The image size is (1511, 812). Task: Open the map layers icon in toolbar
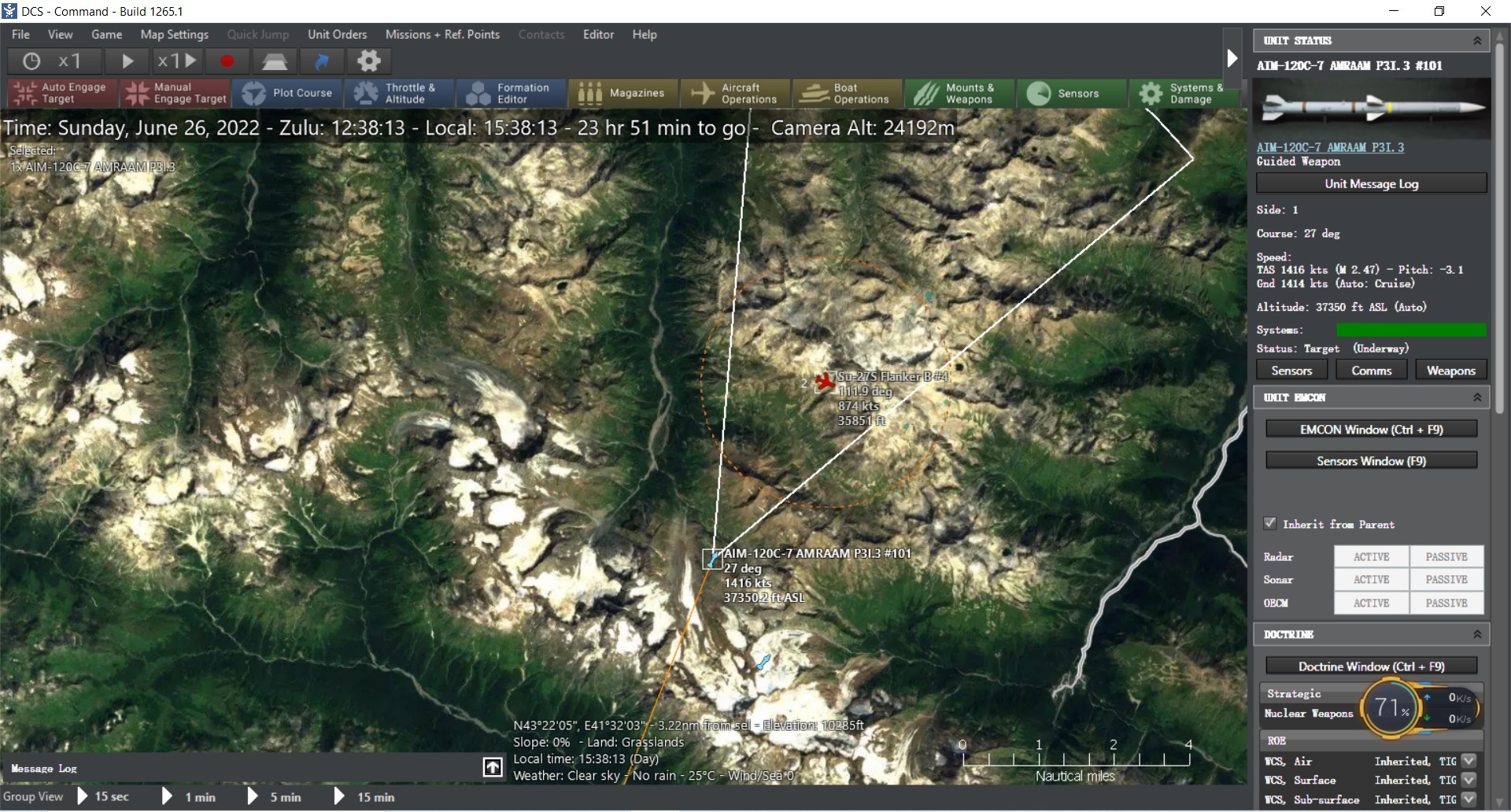(275, 61)
